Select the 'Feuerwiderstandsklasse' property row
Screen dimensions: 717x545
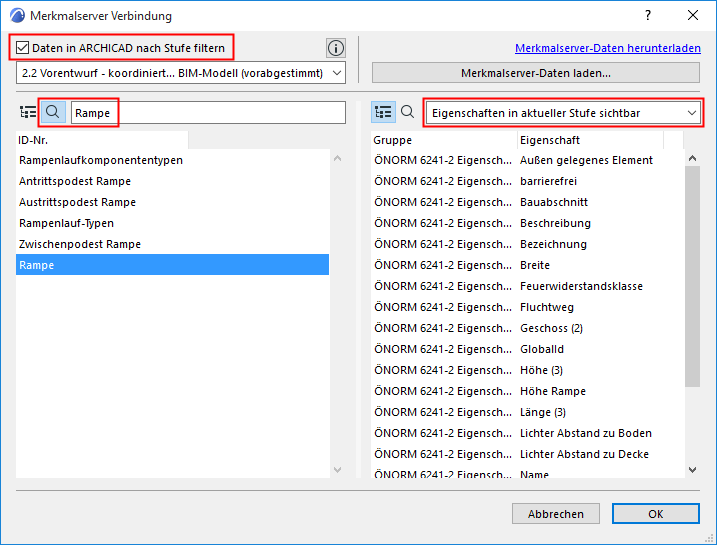coord(581,286)
